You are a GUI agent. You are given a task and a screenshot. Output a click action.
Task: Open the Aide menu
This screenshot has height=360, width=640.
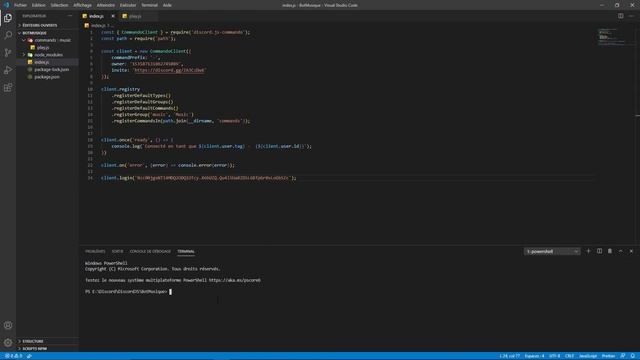pyautogui.click(x=167, y=5)
